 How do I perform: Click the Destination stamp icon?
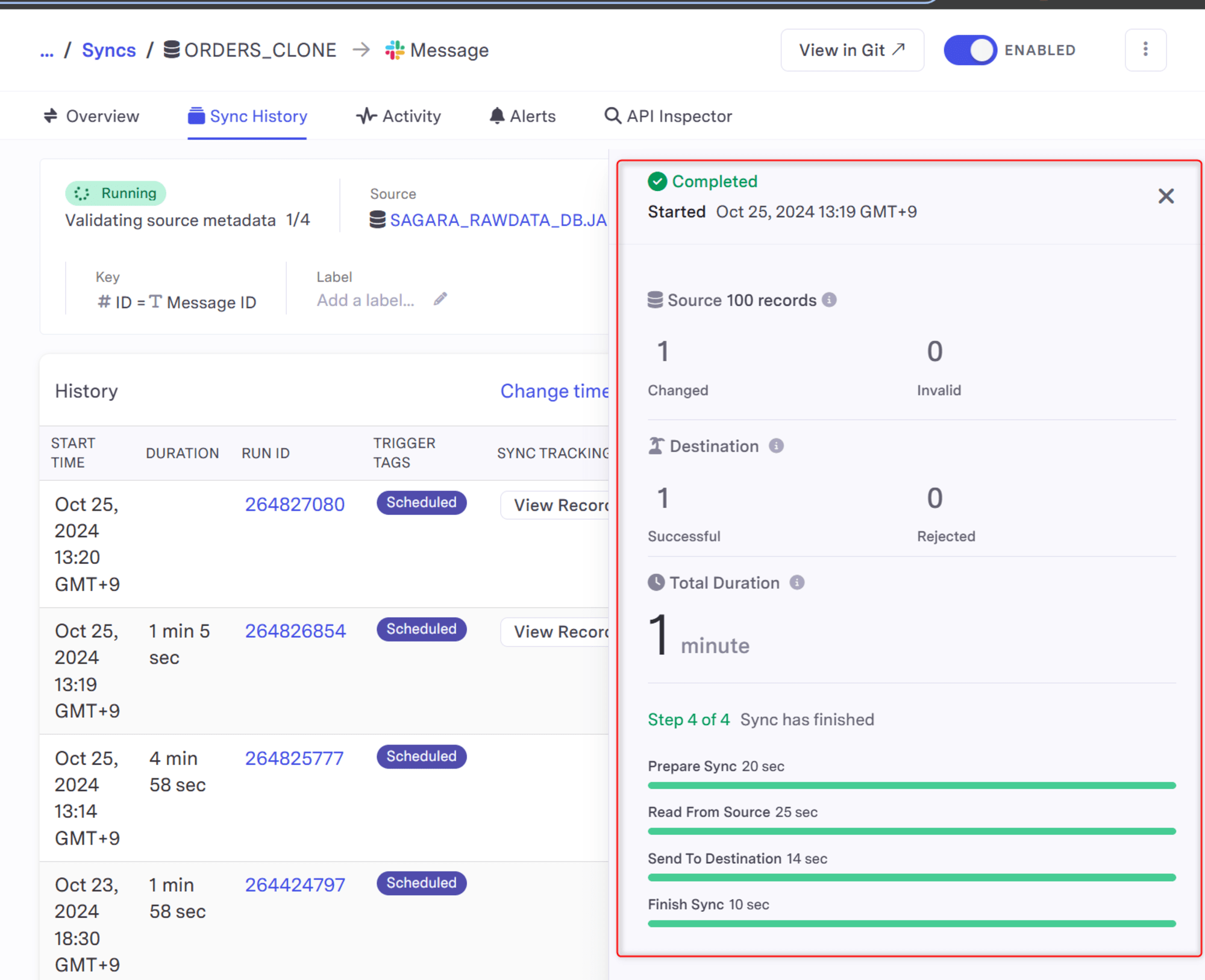click(656, 446)
